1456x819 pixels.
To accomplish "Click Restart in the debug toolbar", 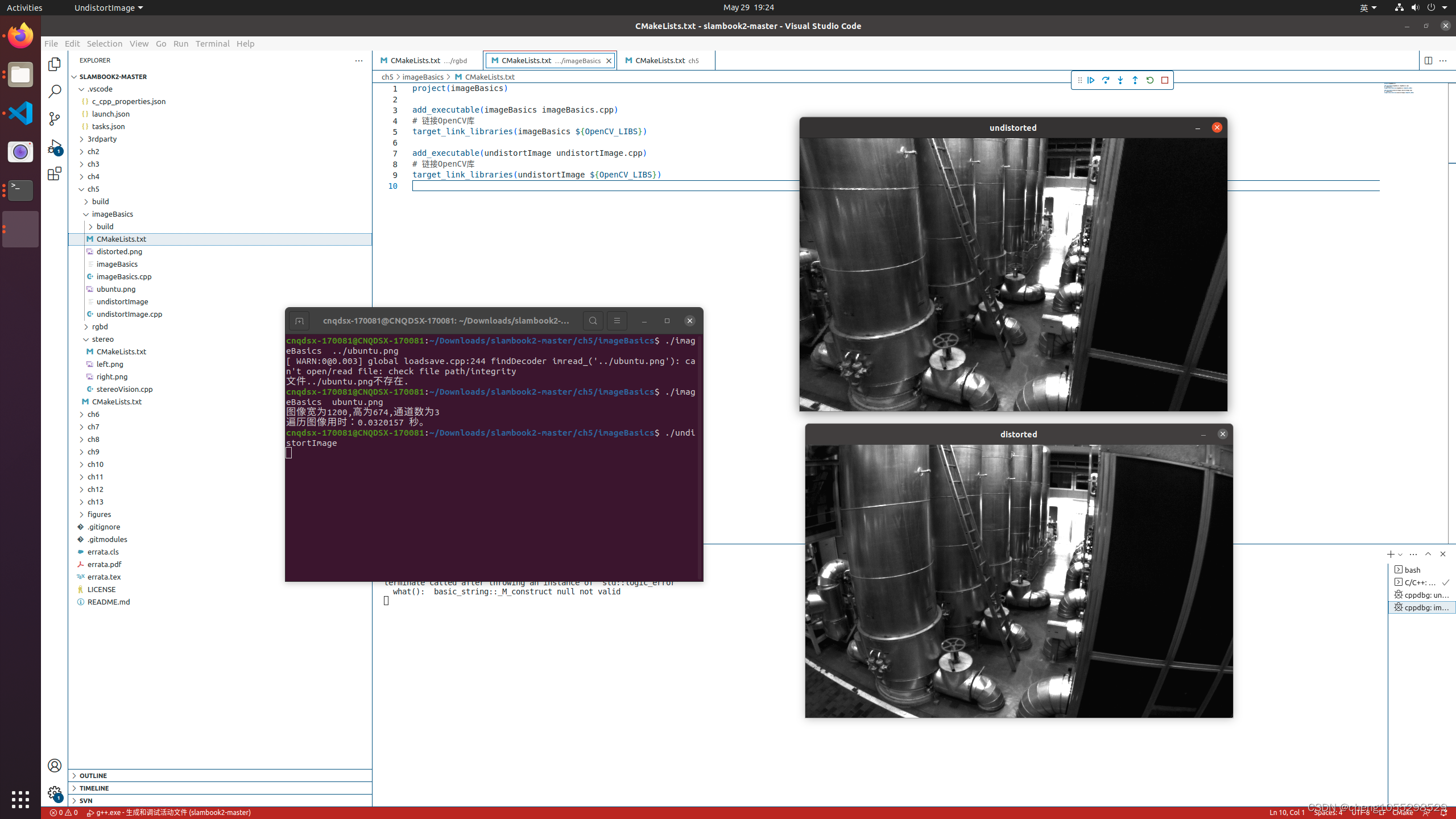I will coord(1149,80).
